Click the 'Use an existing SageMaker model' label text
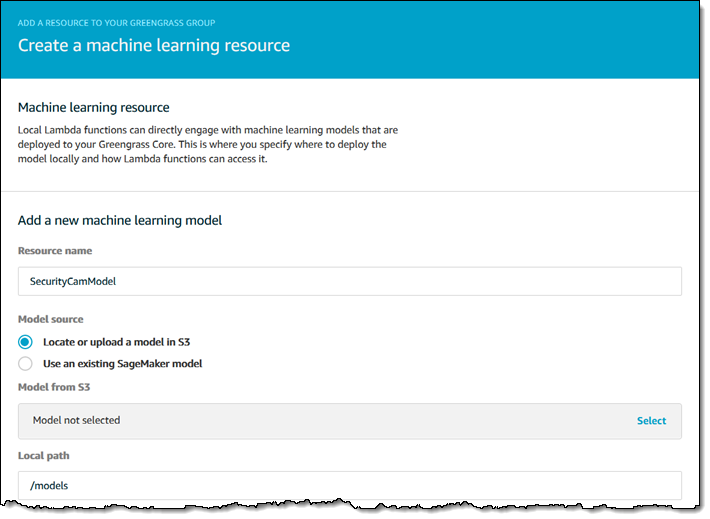This screenshot has width=710, height=519. (123, 364)
